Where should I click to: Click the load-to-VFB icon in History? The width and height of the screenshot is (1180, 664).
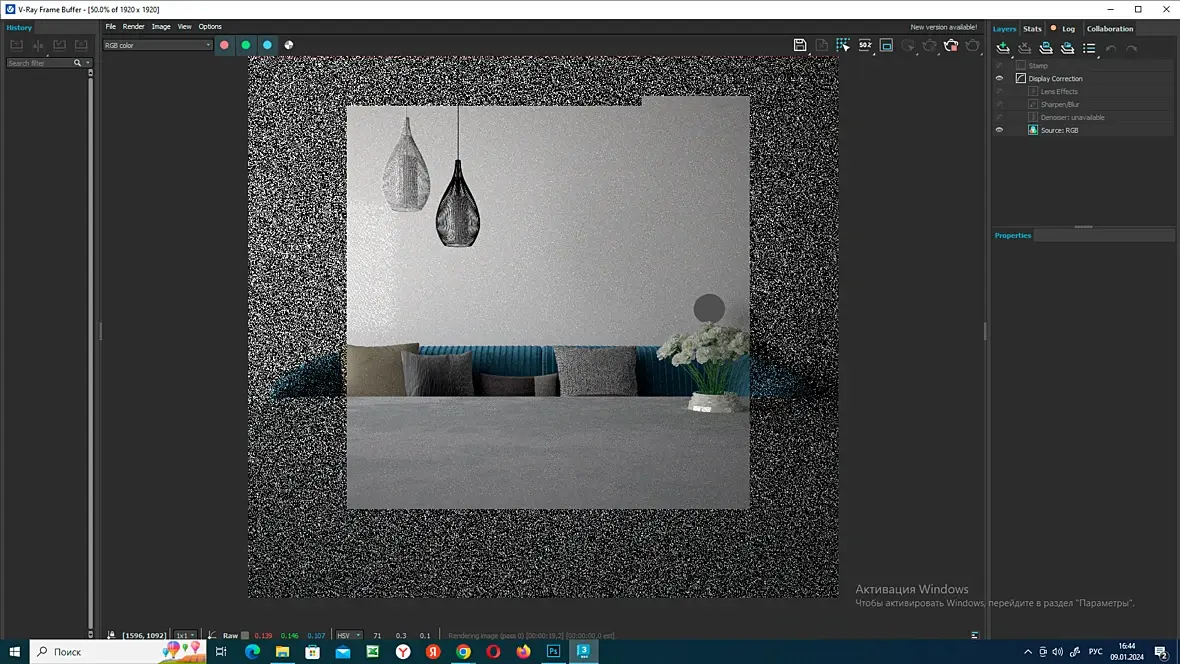[59, 45]
